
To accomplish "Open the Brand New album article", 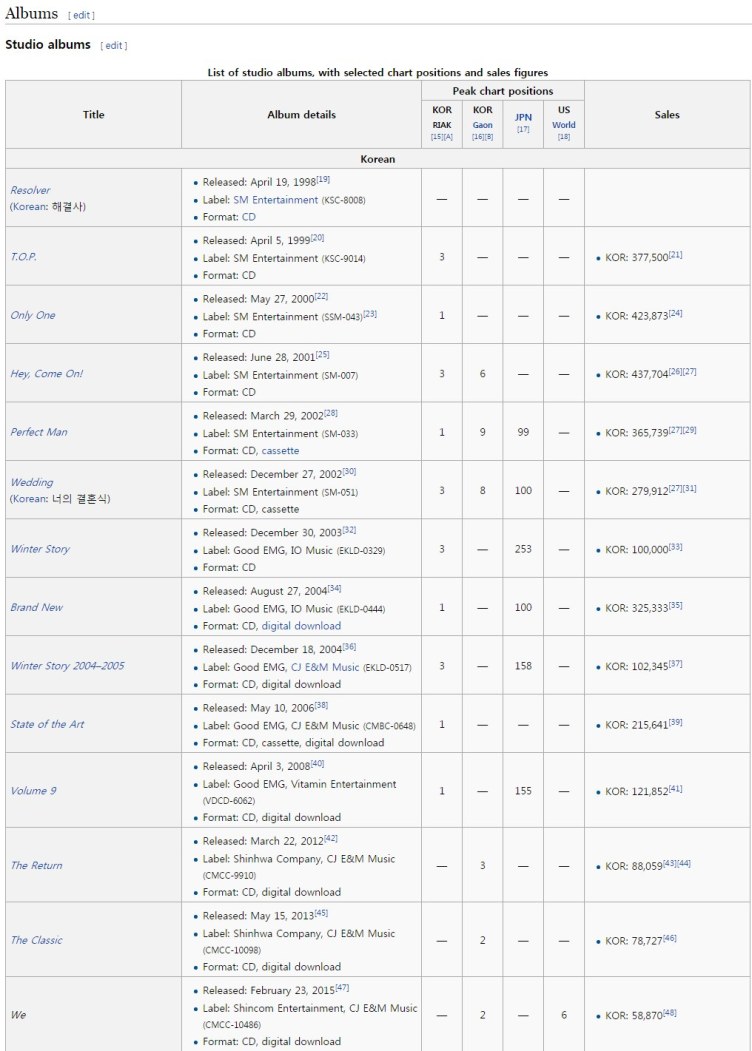I will [36, 607].
